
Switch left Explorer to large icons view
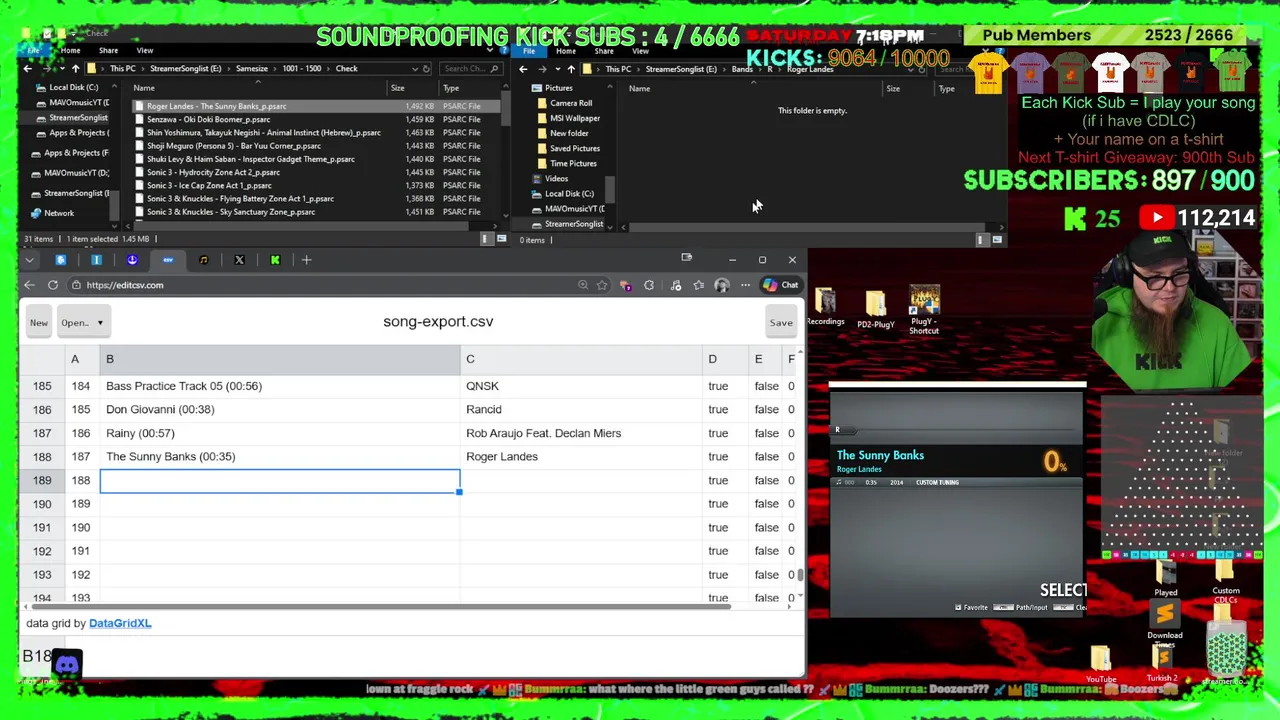[x=500, y=239]
